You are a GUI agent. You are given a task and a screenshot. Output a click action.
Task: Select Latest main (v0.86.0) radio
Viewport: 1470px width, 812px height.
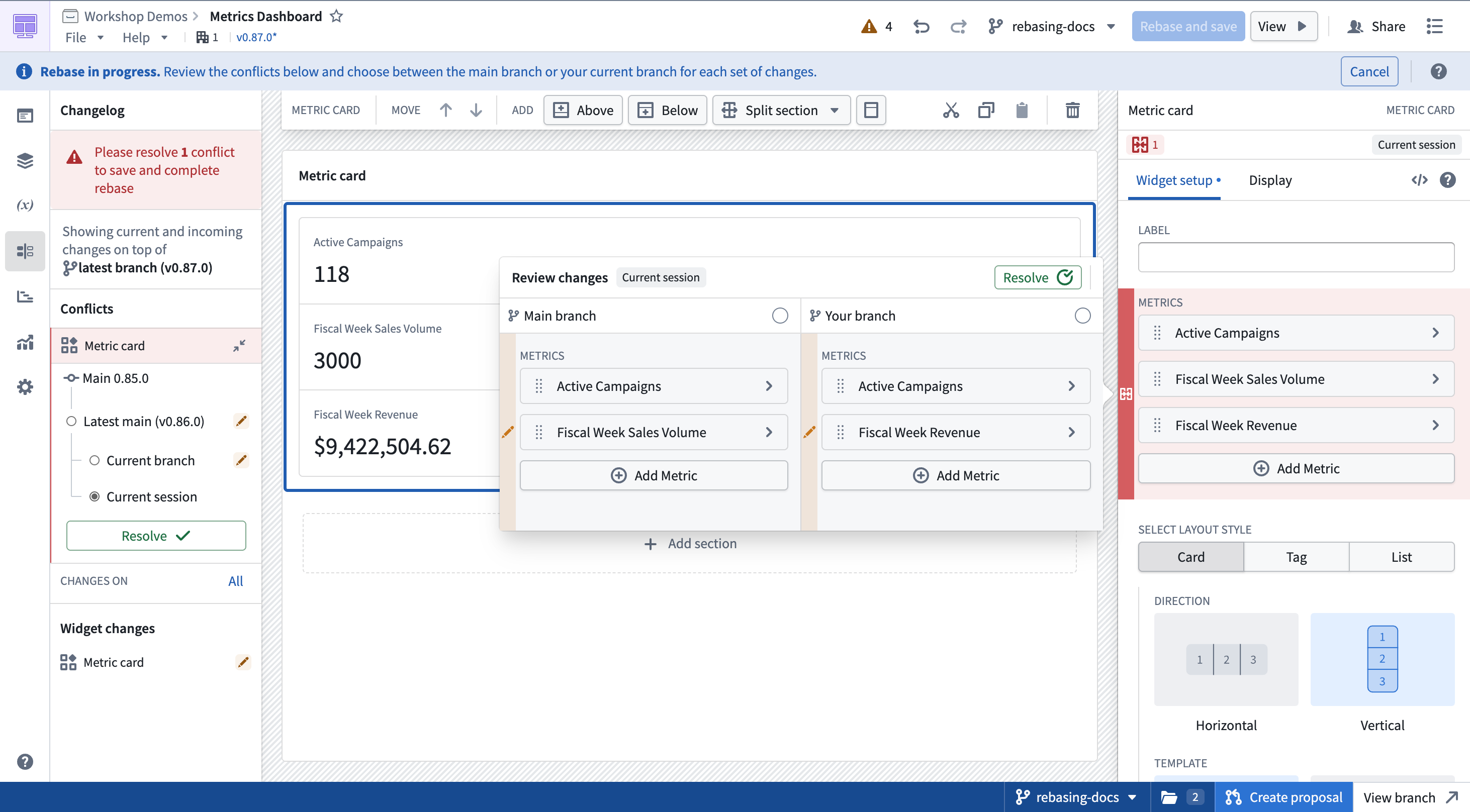pos(71,422)
